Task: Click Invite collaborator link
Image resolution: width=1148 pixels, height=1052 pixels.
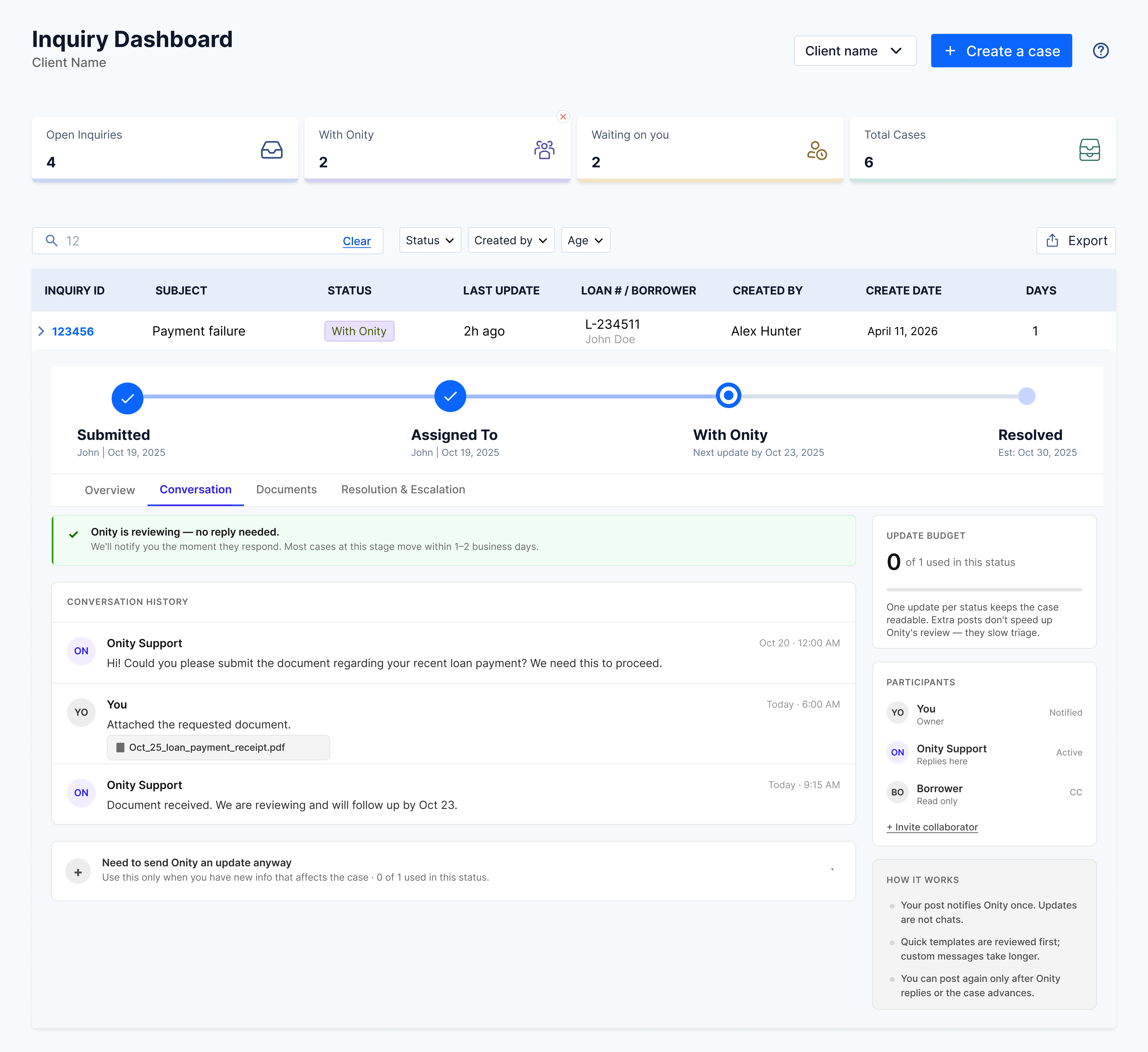Action: coord(932,827)
